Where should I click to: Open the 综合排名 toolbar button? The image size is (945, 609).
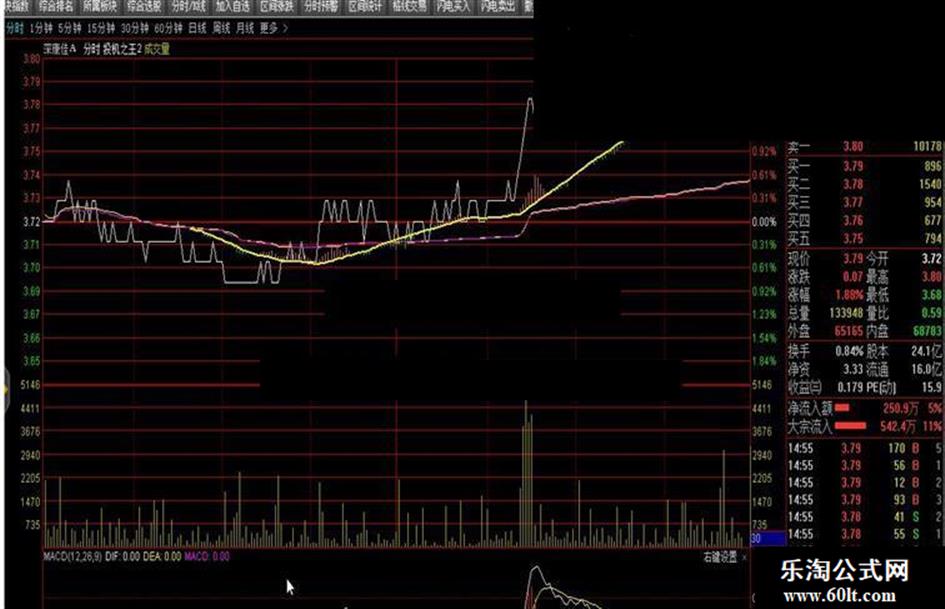(56, 7)
